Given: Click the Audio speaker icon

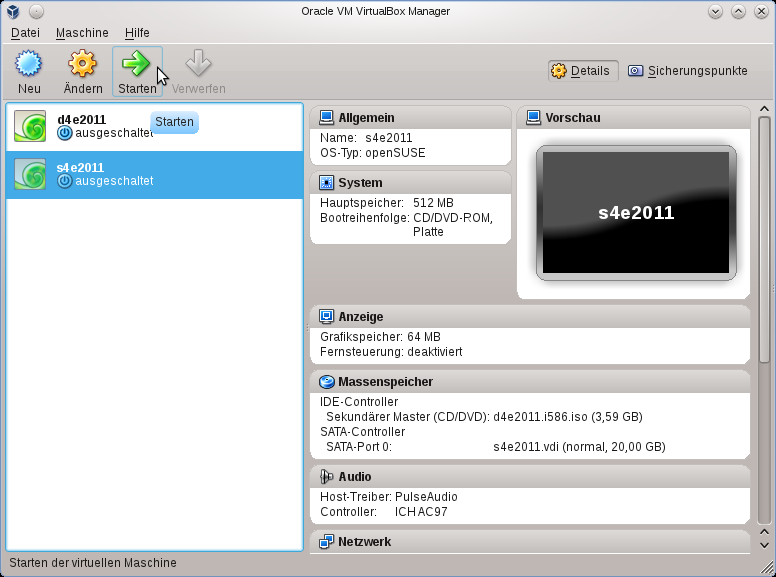Looking at the screenshot, I should coord(327,477).
